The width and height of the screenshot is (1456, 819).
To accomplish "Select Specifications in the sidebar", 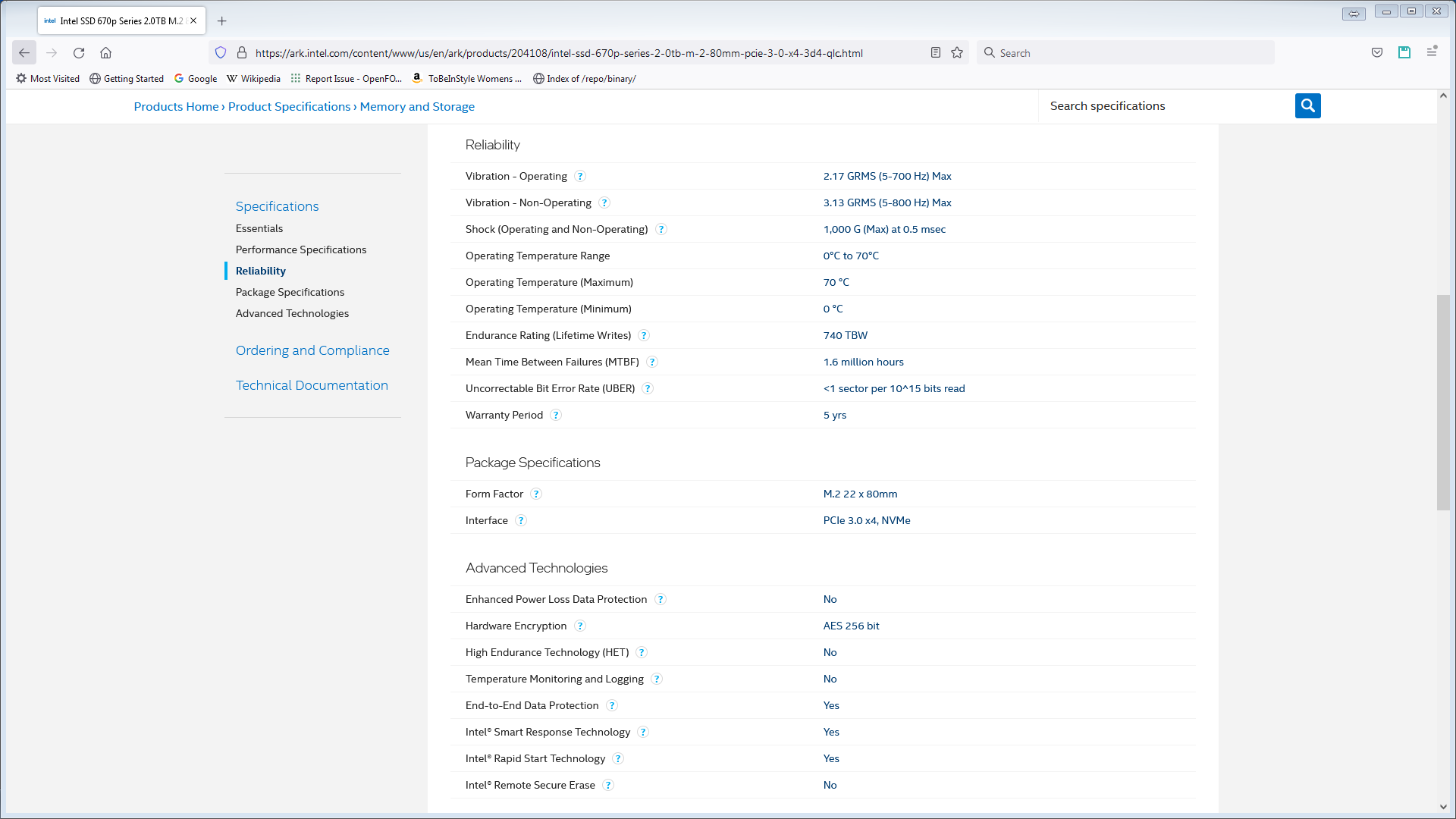I will 278,206.
